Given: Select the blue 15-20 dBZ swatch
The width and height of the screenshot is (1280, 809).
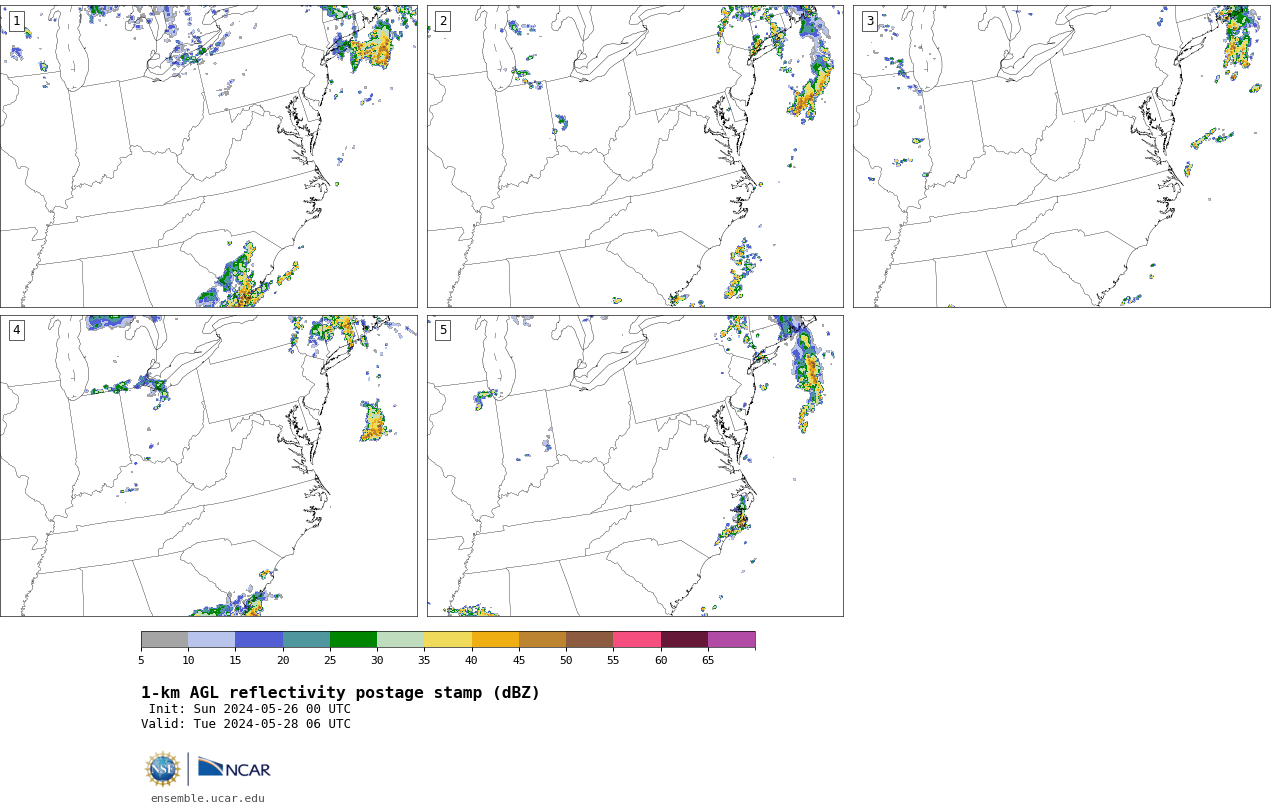Looking at the screenshot, I should (259, 640).
